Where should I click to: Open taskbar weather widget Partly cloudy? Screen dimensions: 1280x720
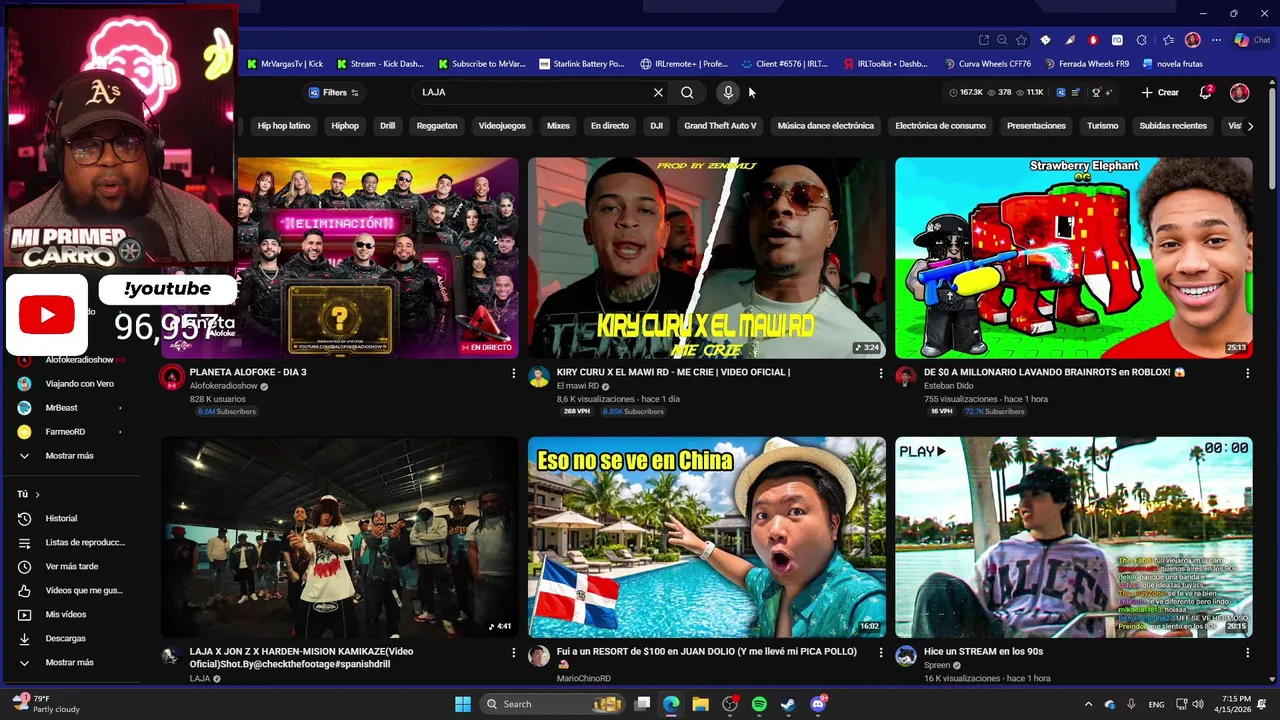[x=47, y=704]
